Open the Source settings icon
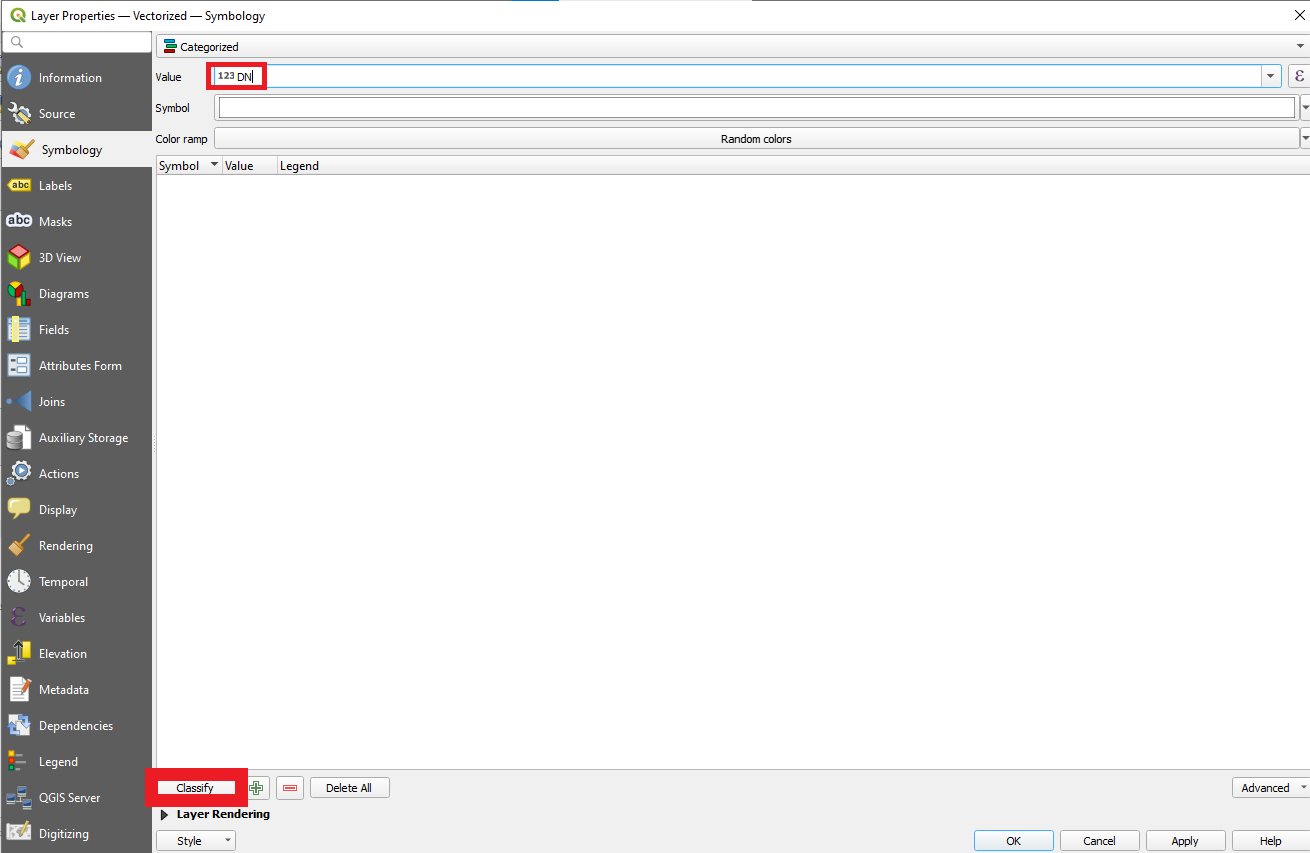1310x853 pixels. 19,113
